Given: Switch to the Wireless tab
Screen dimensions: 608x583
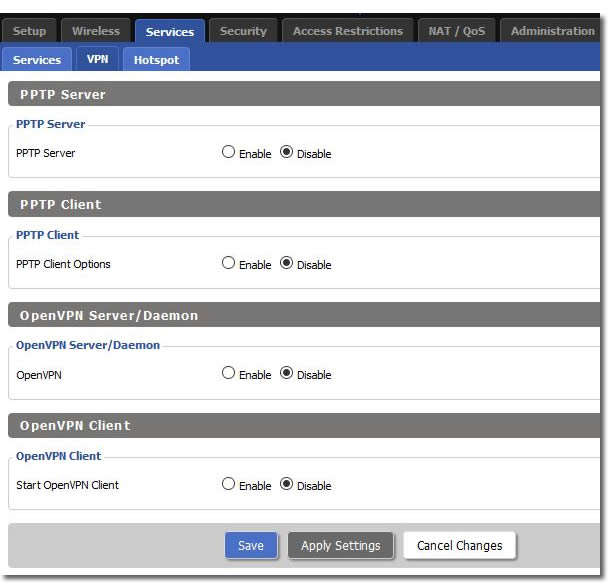Looking at the screenshot, I should pyautogui.click(x=96, y=31).
